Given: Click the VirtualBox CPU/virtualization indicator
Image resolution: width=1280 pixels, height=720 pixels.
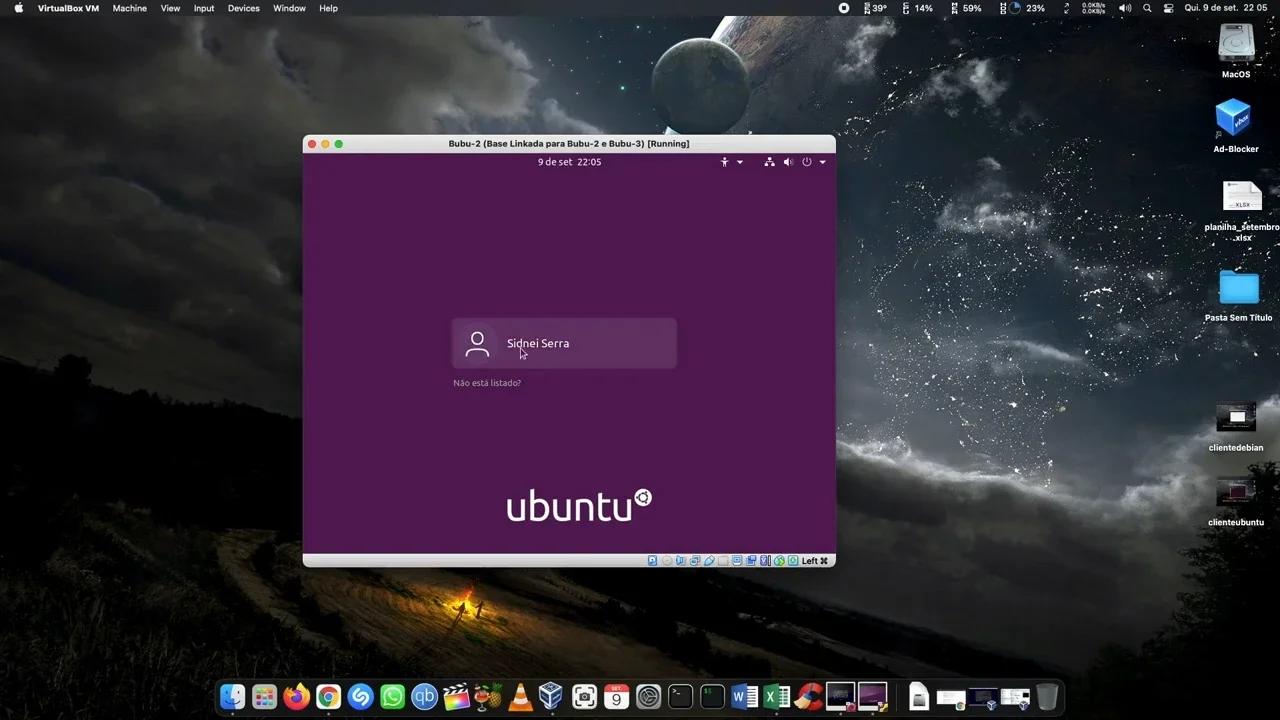Looking at the screenshot, I should [x=765, y=561].
